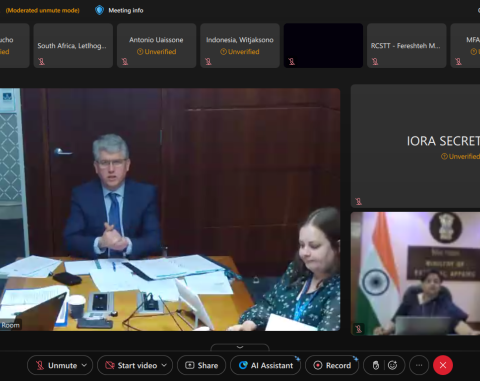
Task: Click muted mic icon on black tile
Action: tap(291, 61)
